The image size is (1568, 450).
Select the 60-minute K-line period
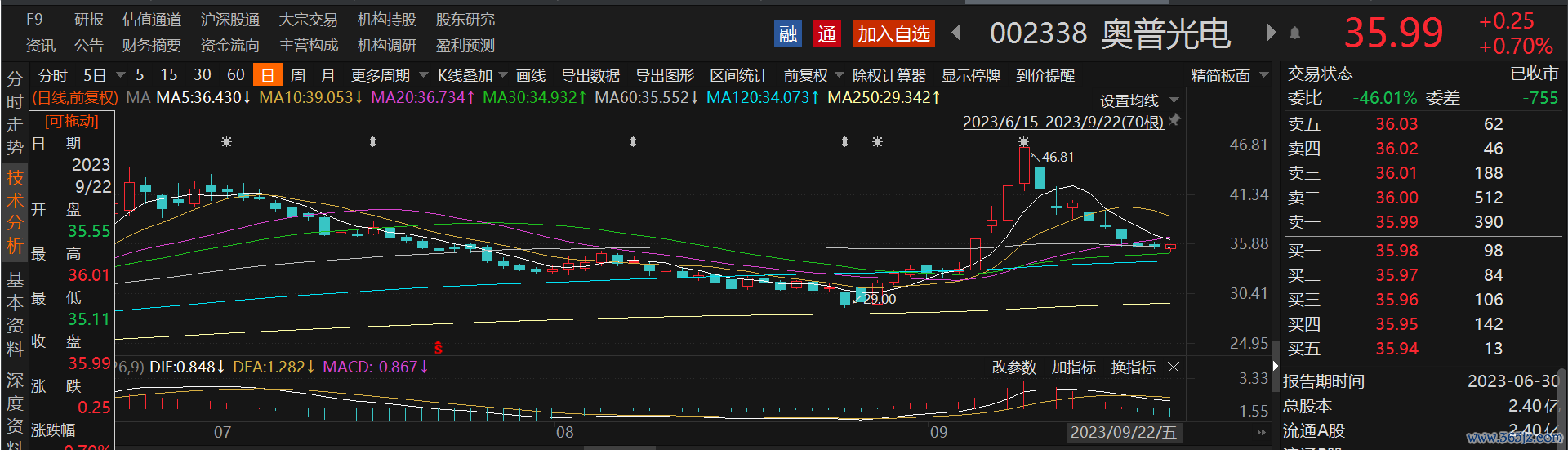click(x=236, y=75)
